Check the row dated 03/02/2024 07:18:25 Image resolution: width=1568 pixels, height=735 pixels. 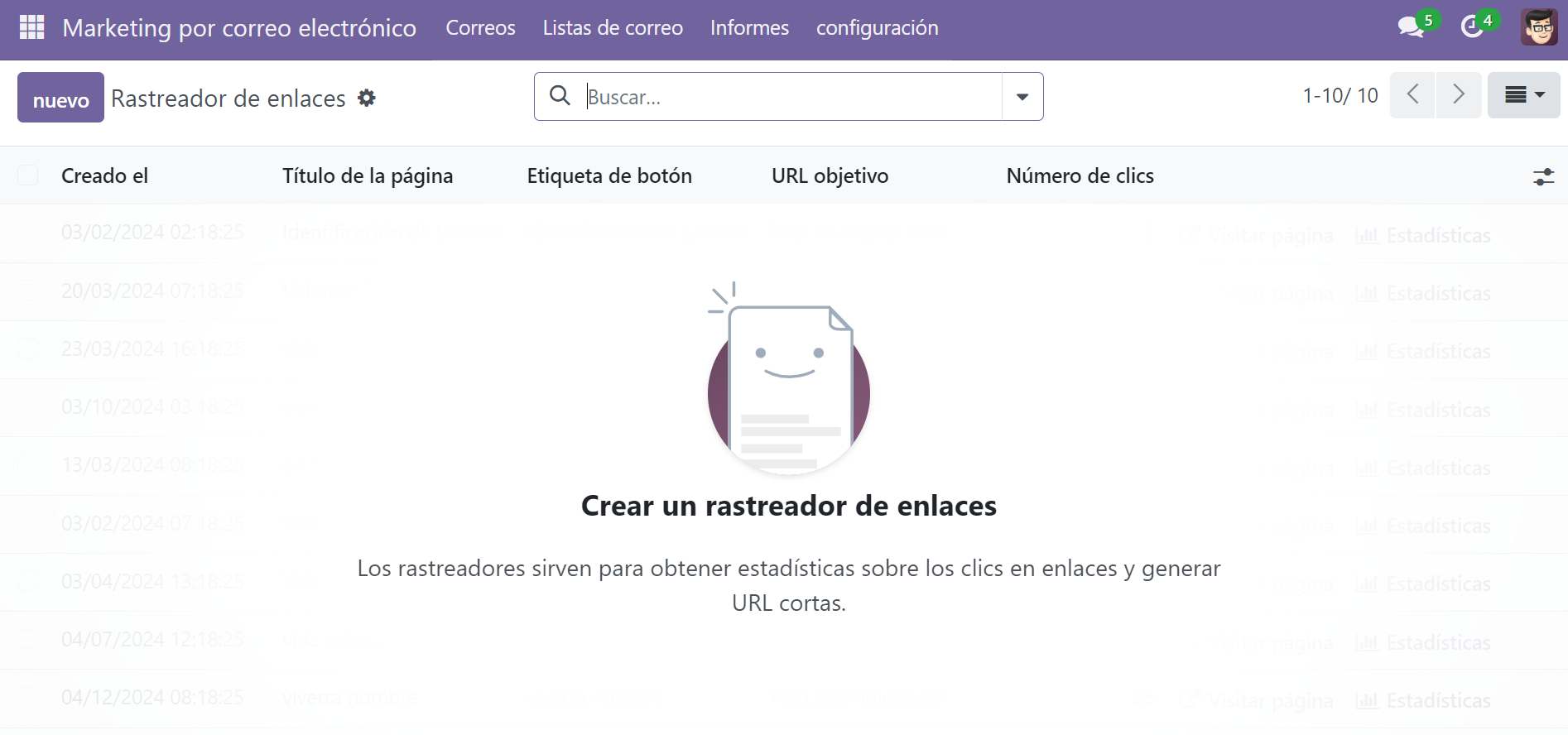click(x=28, y=523)
